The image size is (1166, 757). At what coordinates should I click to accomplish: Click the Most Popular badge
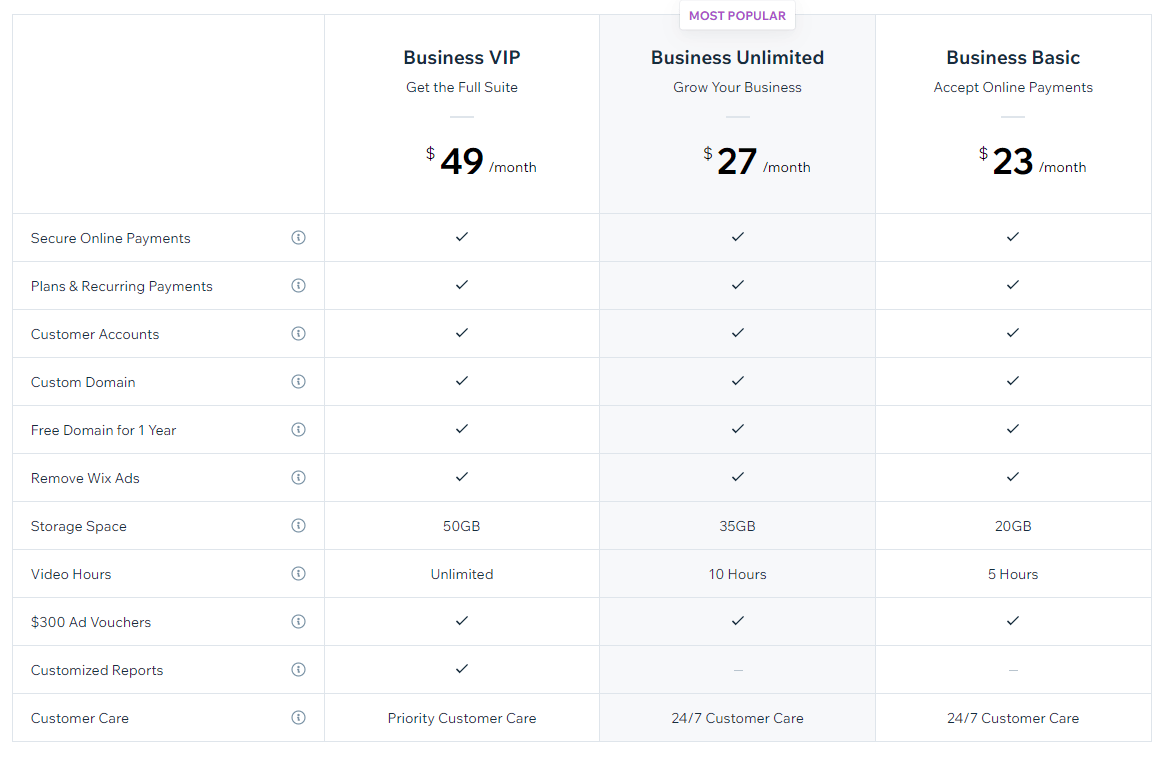click(x=737, y=16)
